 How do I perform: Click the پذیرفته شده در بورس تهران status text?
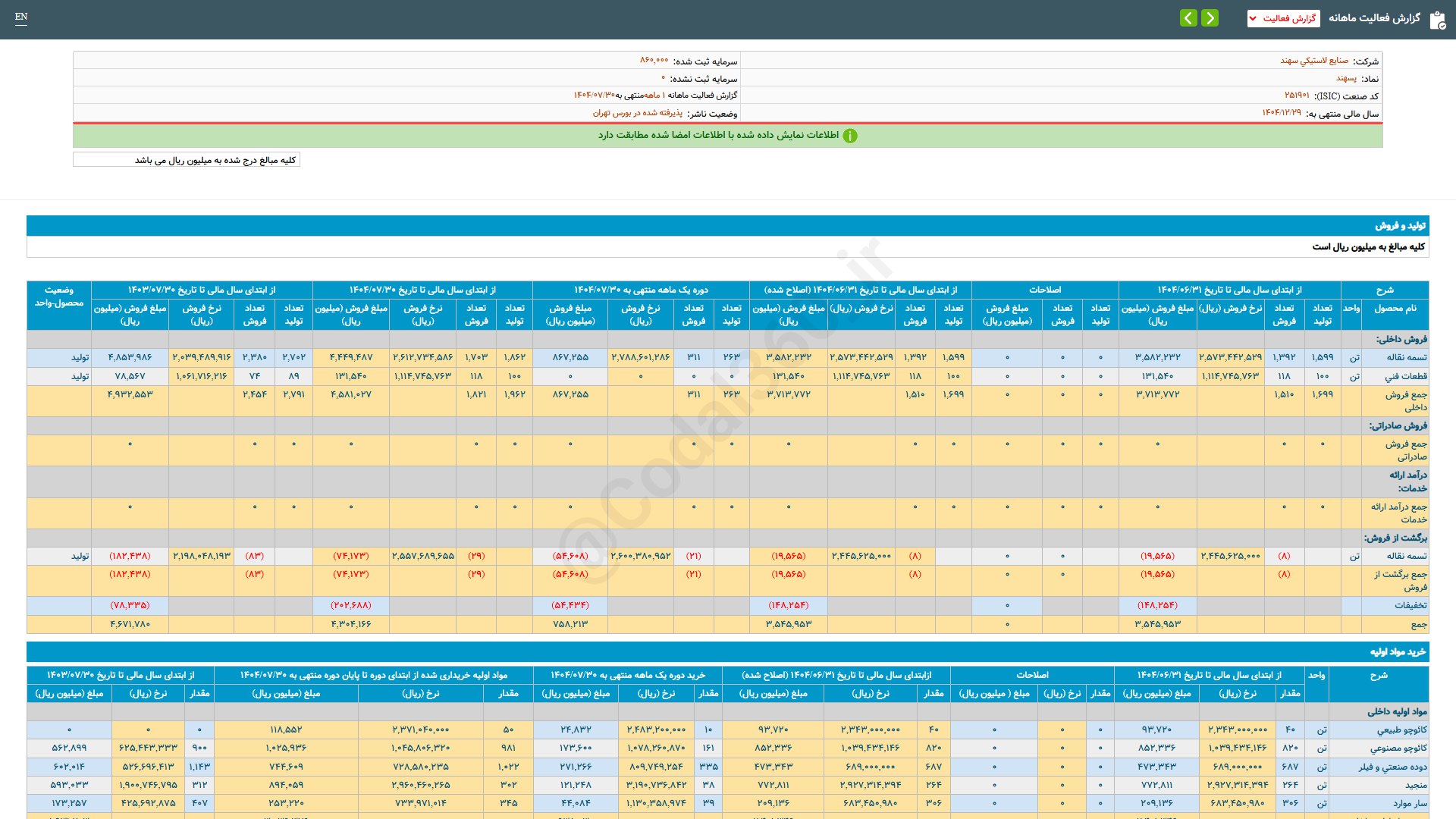point(637,113)
